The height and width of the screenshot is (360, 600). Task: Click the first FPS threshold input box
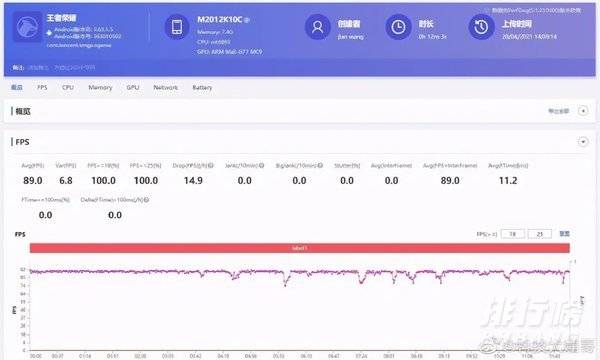[513, 234]
